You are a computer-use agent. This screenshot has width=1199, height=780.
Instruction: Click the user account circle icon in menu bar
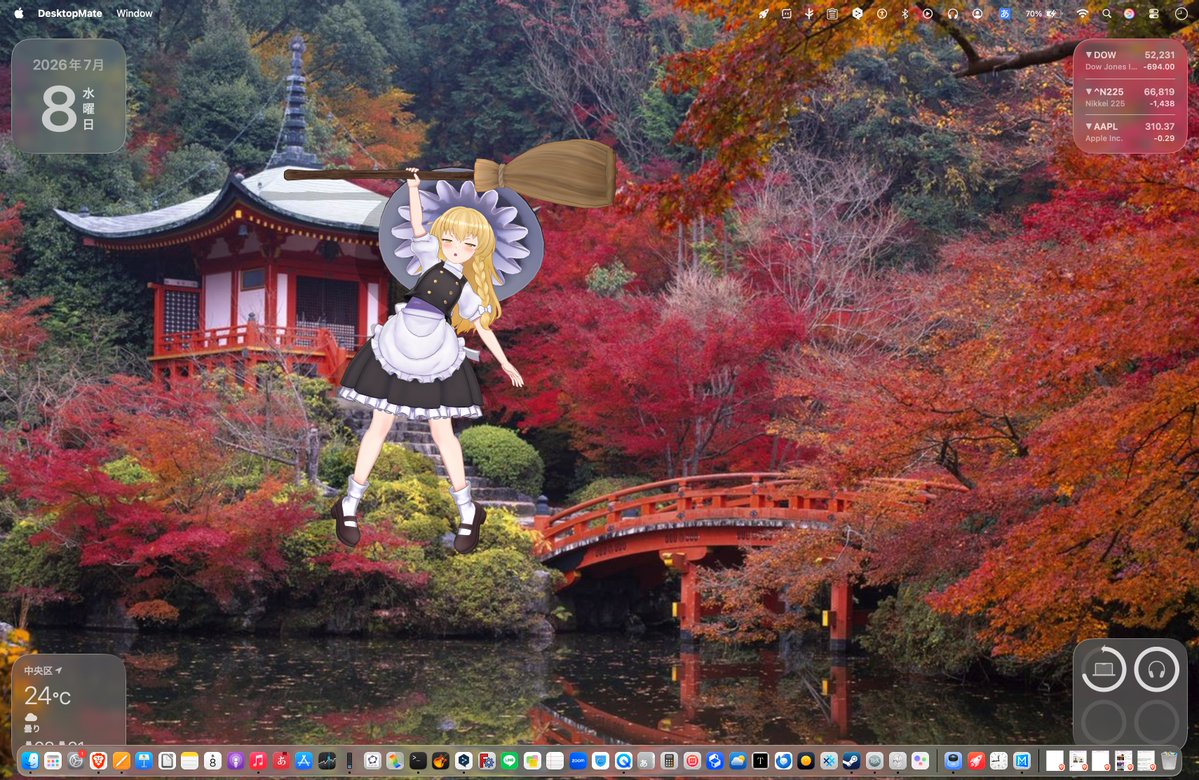[977, 14]
